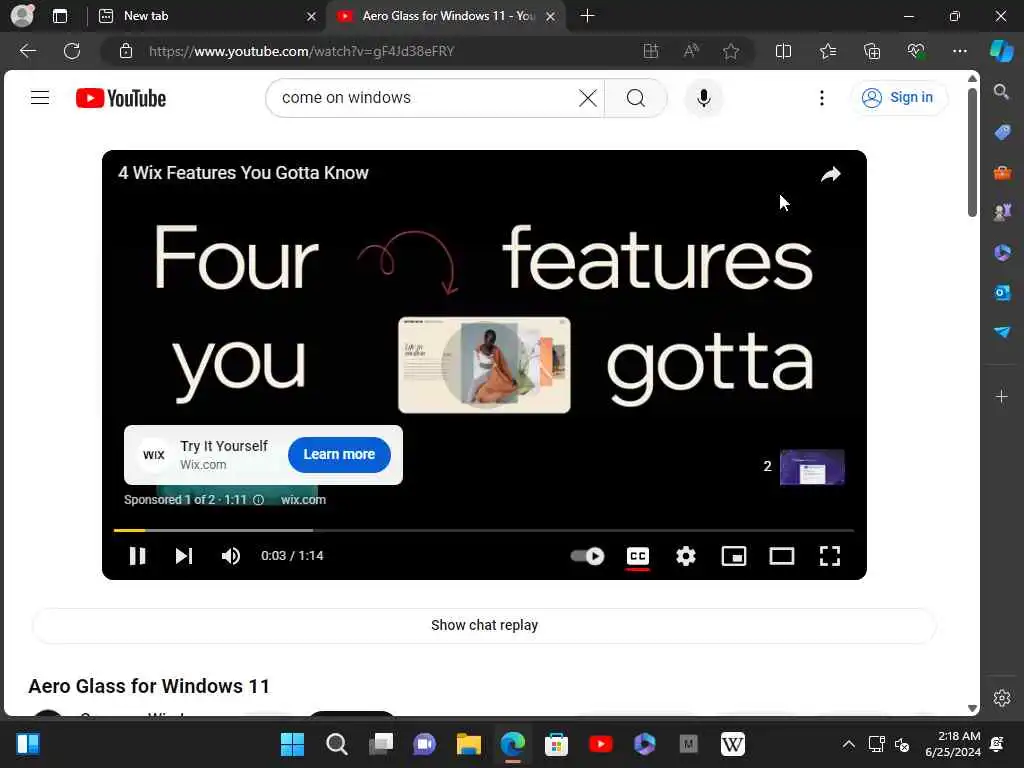1024x768 pixels.
Task: Open Edge Settings and more menu
Action: (x=959, y=51)
